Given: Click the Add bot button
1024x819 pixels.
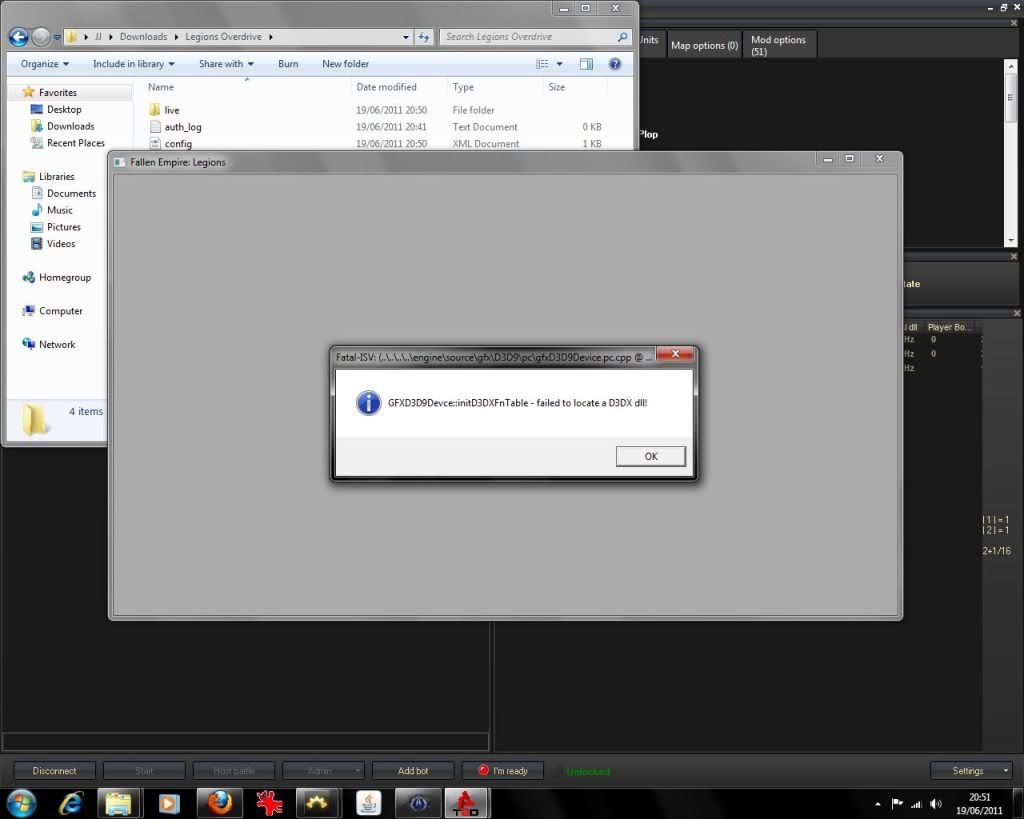Looking at the screenshot, I should coord(413,771).
